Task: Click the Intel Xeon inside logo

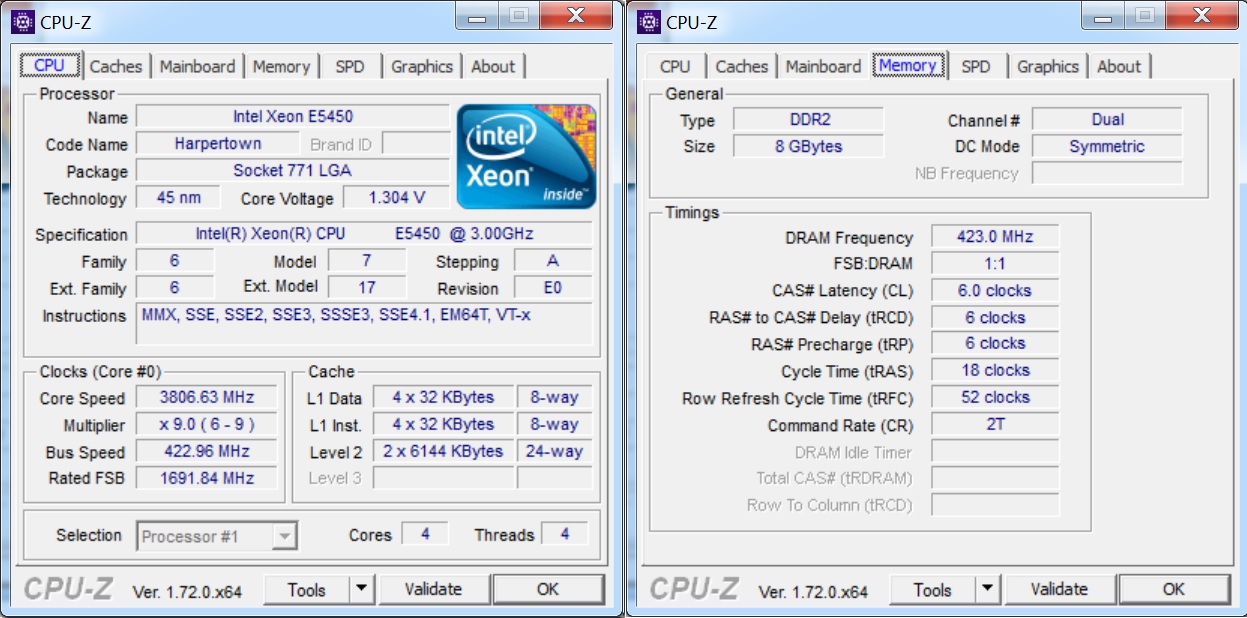Action: pyautogui.click(x=527, y=156)
